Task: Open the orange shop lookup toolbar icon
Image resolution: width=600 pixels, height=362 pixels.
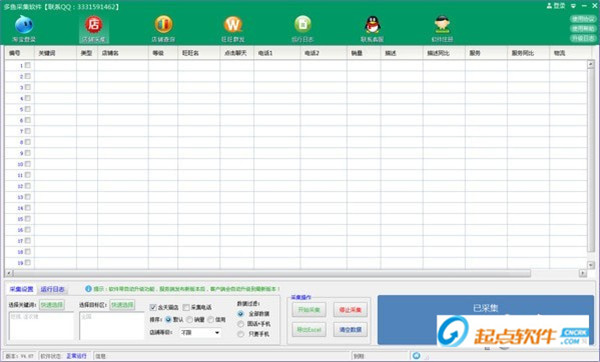Action: [163, 24]
